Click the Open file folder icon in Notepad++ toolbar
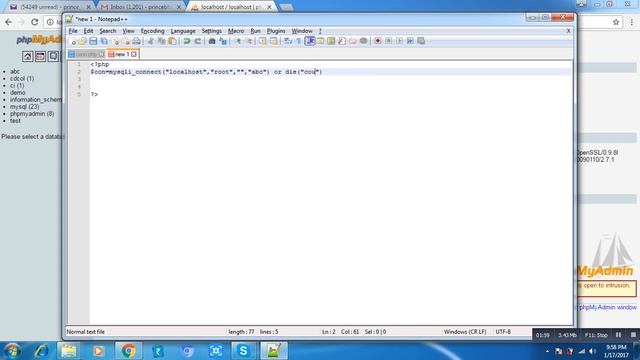This screenshot has height=360, width=640. tap(82, 41)
